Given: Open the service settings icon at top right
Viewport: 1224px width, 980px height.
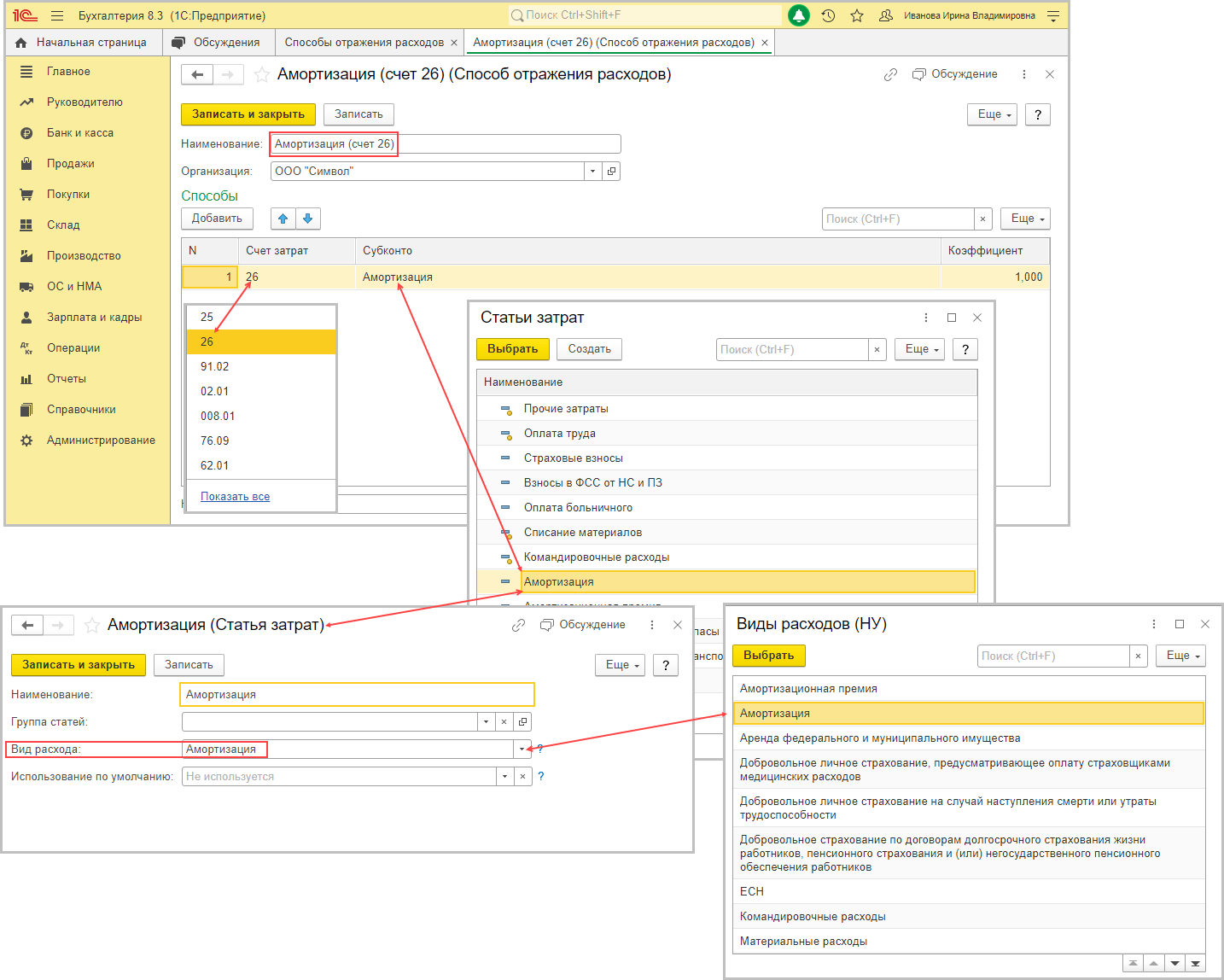Looking at the screenshot, I should pyautogui.click(x=1053, y=15).
